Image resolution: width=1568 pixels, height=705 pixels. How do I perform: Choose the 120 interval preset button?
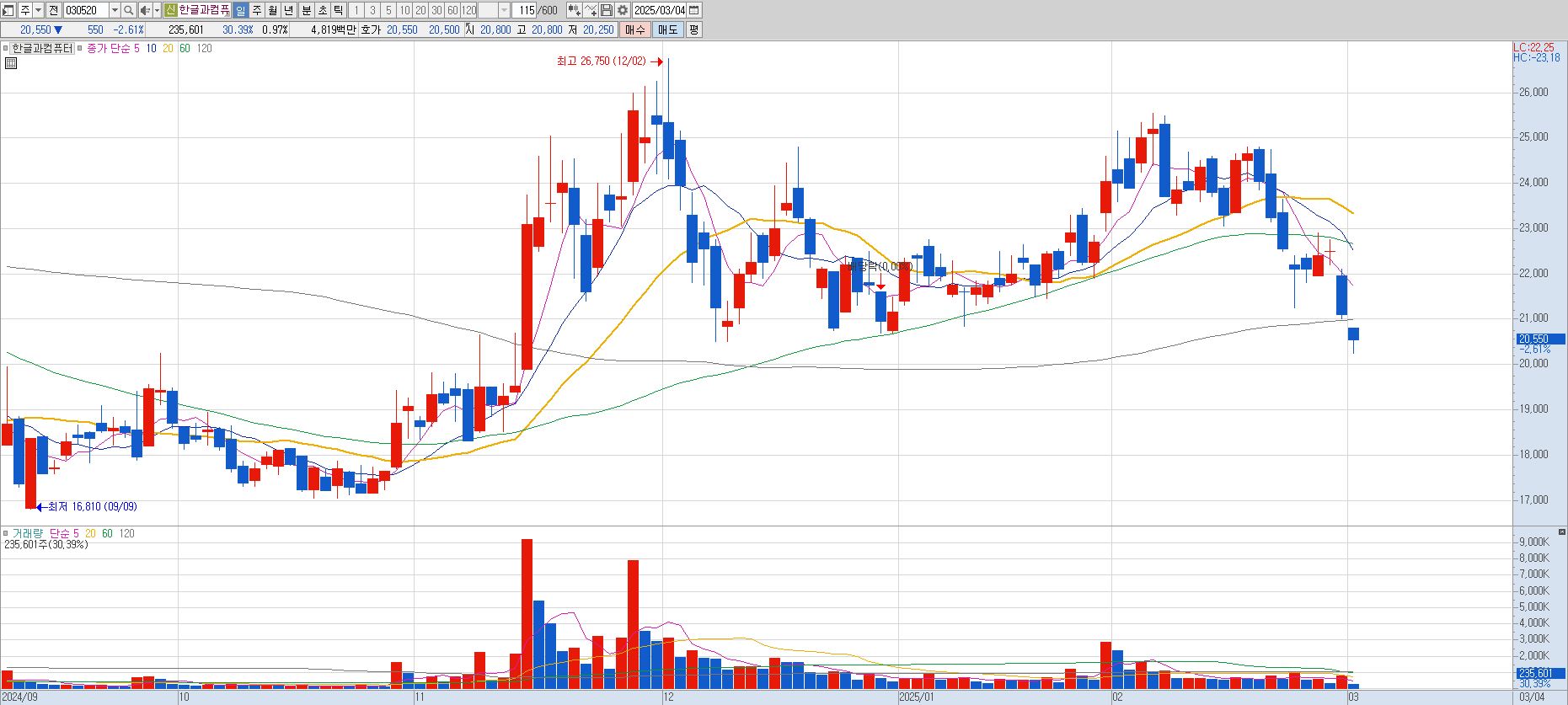(469, 10)
